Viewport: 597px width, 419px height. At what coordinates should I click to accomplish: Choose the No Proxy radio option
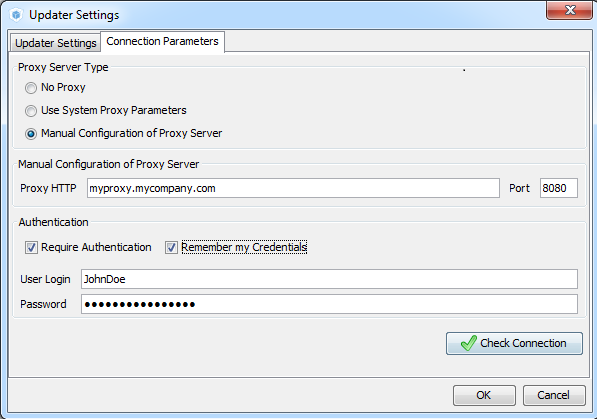point(31,88)
